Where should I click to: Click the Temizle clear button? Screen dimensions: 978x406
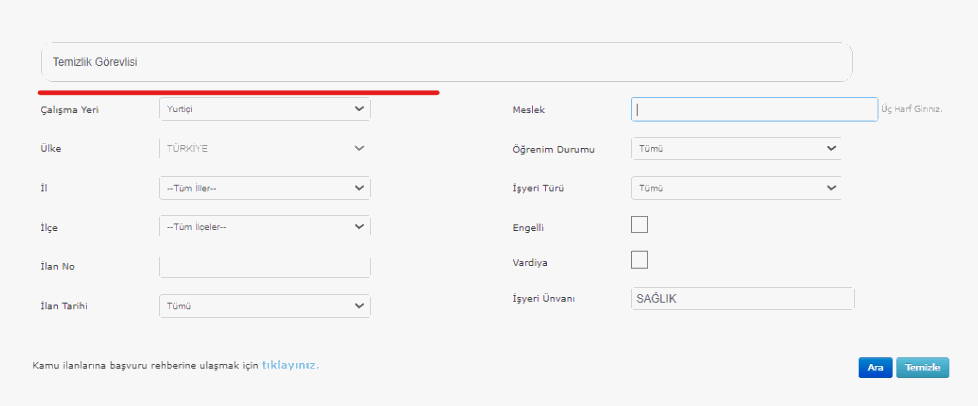(922, 368)
